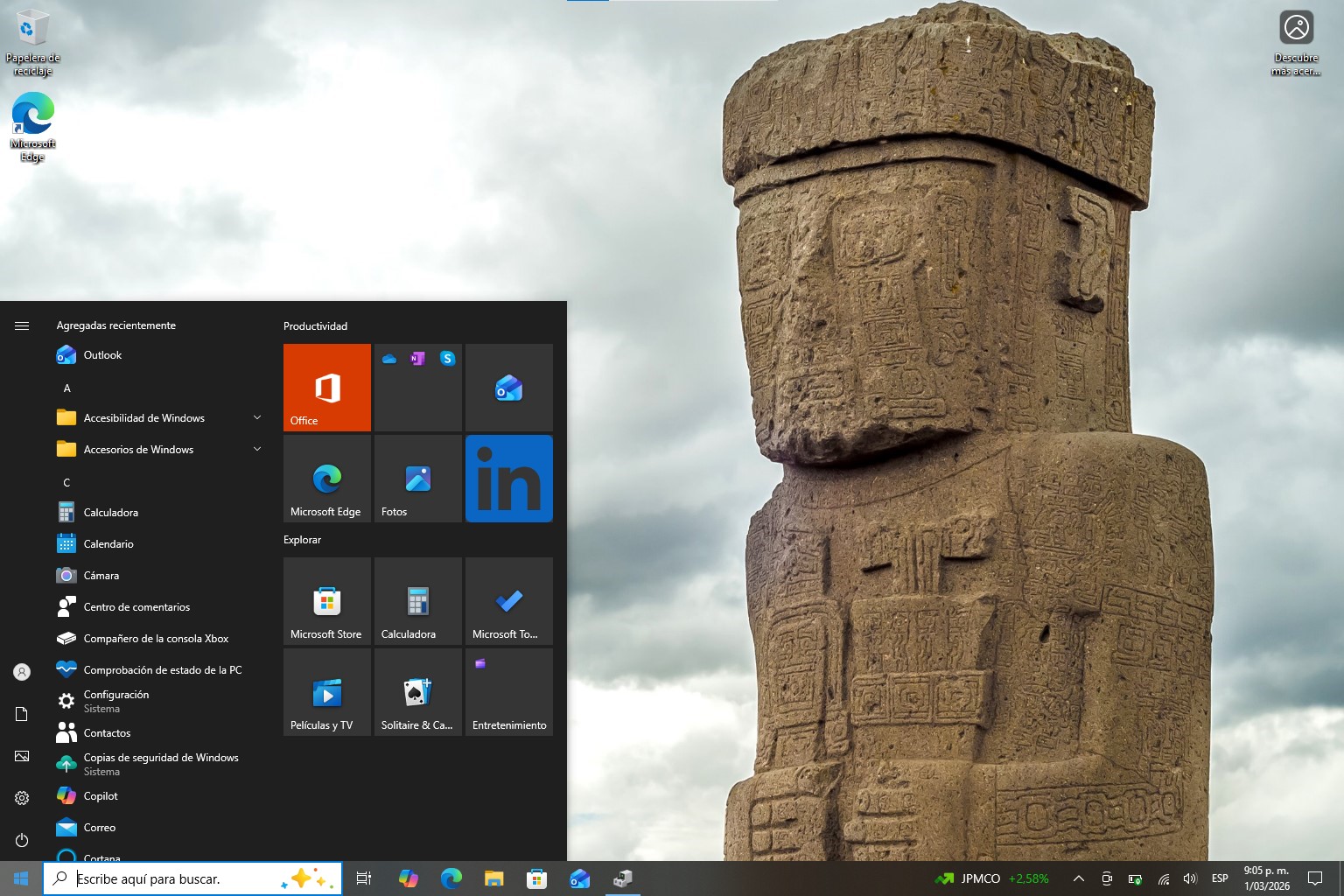This screenshot has height=896, width=1344.
Task: Open the volume control in system tray
Action: [x=1189, y=878]
